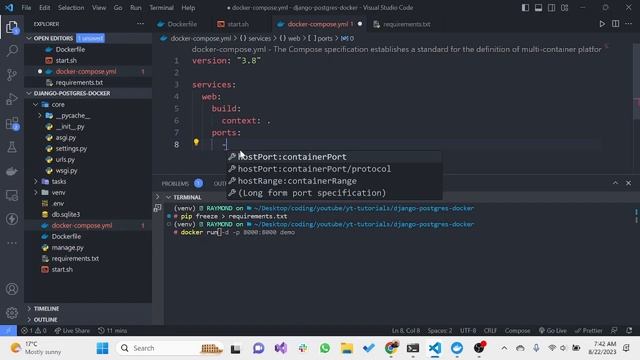Toggle secondary side bar layout icon
The height and width of the screenshot is (360, 640).
(x=551, y=8)
